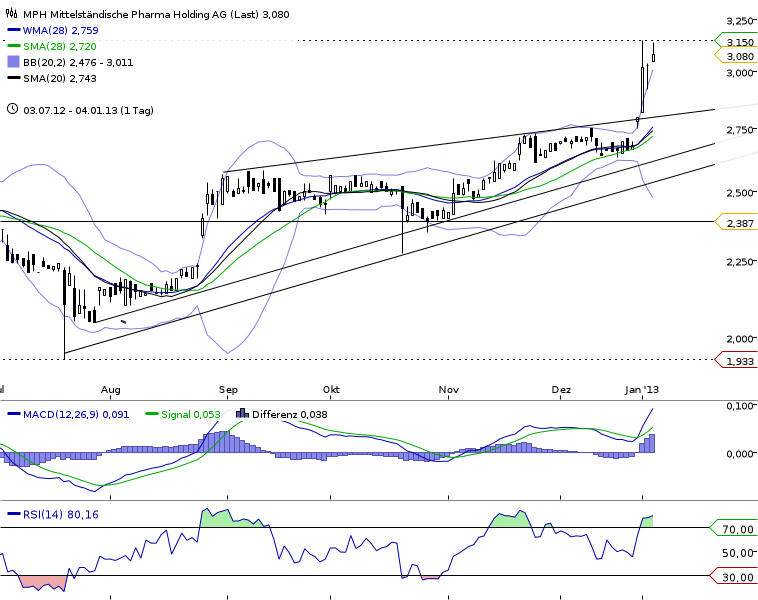Click the RSI 30,00 oversold level marker

pyautogui.click(x=735, y=577)
